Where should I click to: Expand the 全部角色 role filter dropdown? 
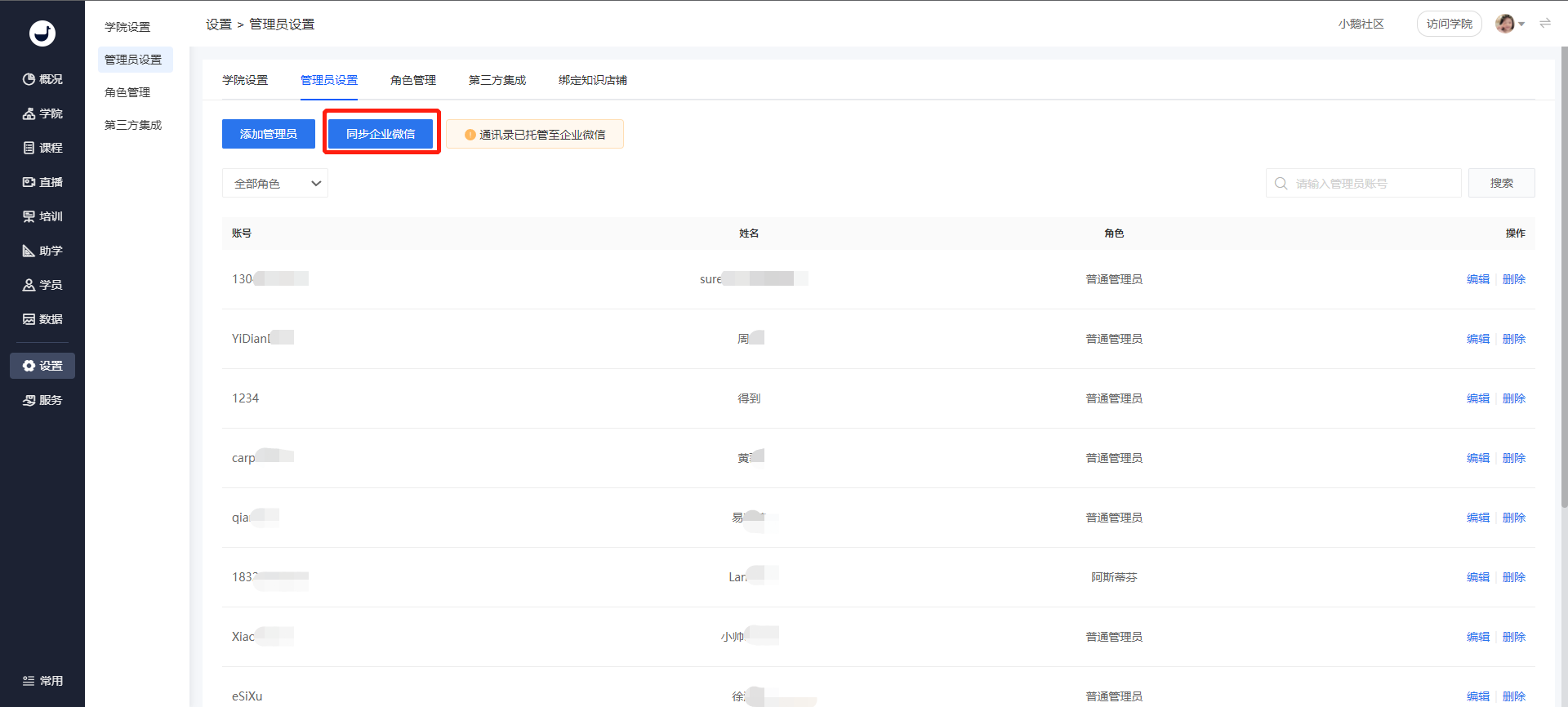click(x=275, y=184)
